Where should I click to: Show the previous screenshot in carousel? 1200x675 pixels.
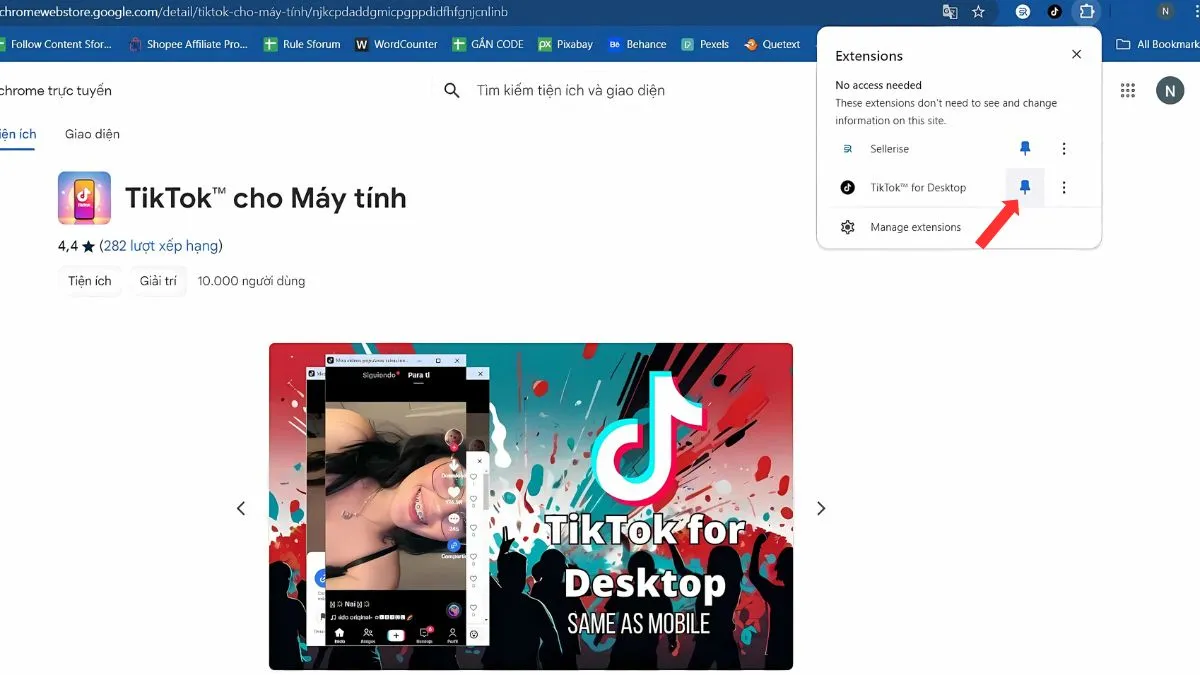coord(241,508)
